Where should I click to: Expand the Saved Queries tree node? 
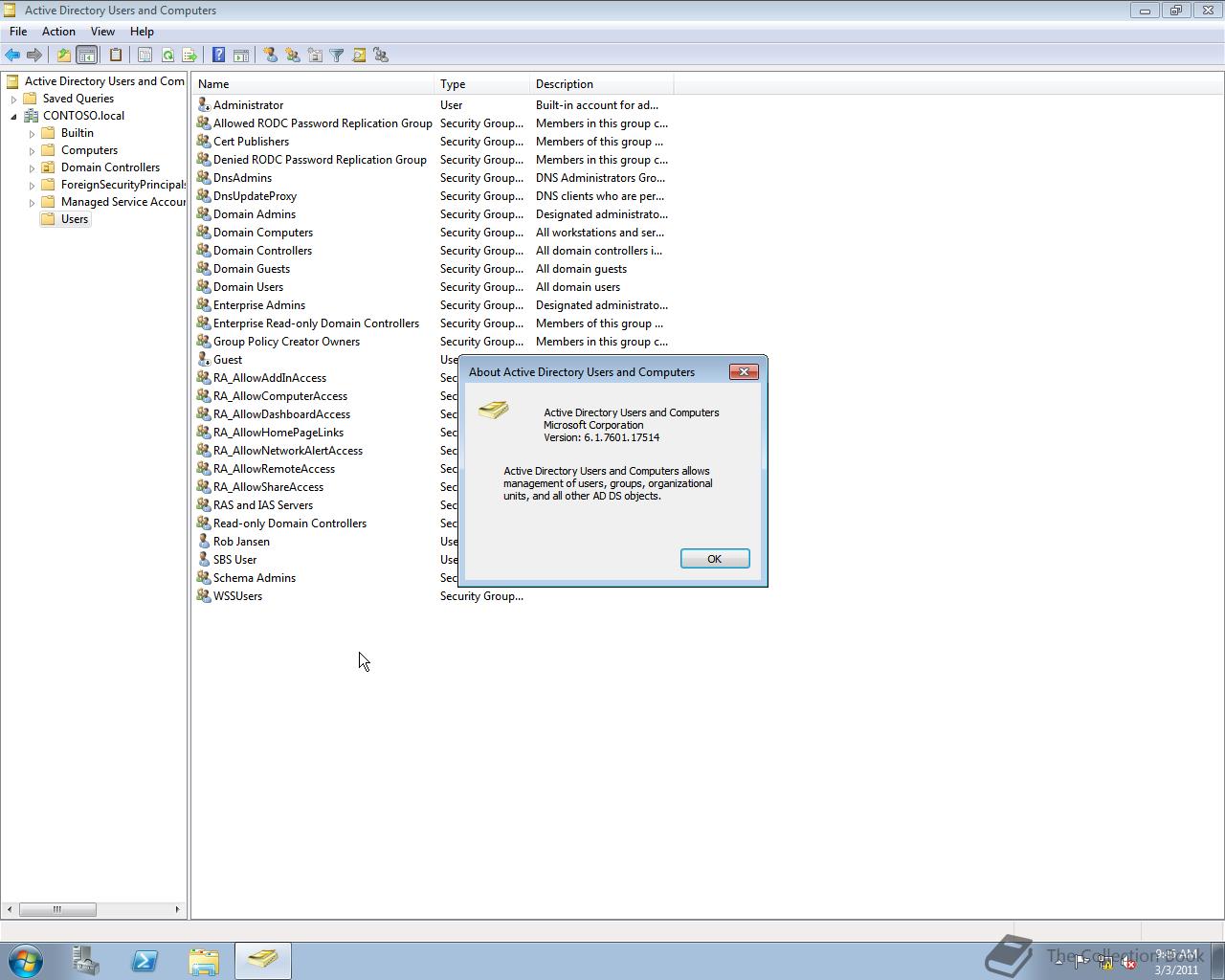(x=13, y=99)
